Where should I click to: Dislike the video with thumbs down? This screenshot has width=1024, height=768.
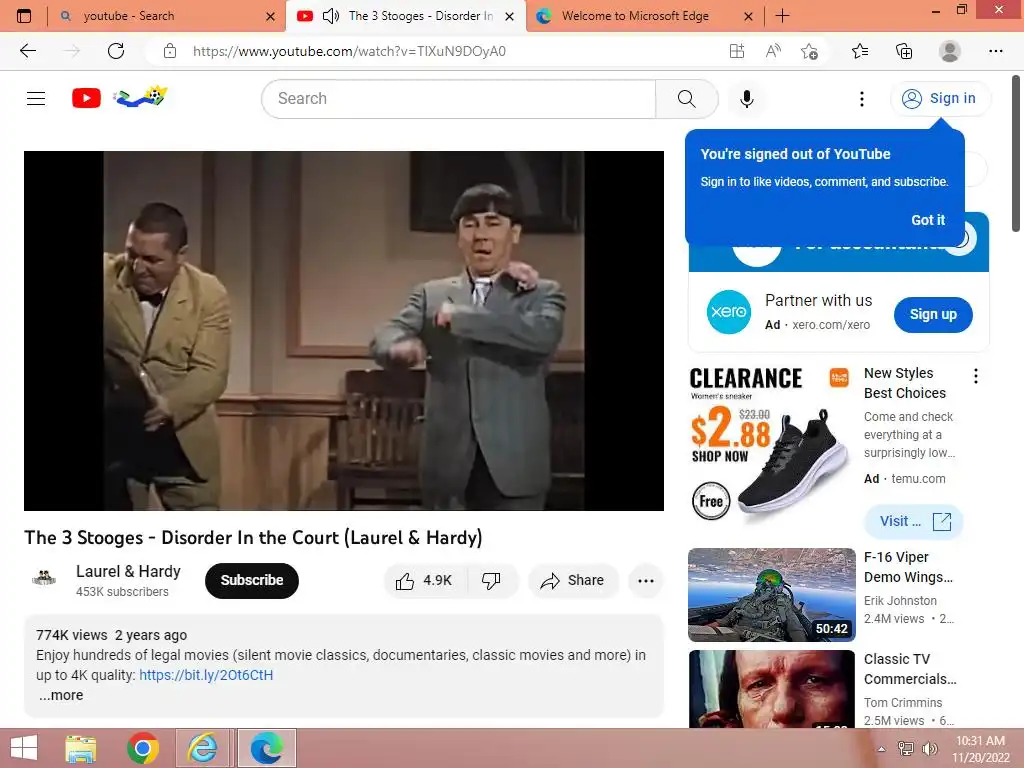pyautogui.click(x=491, y=580)
